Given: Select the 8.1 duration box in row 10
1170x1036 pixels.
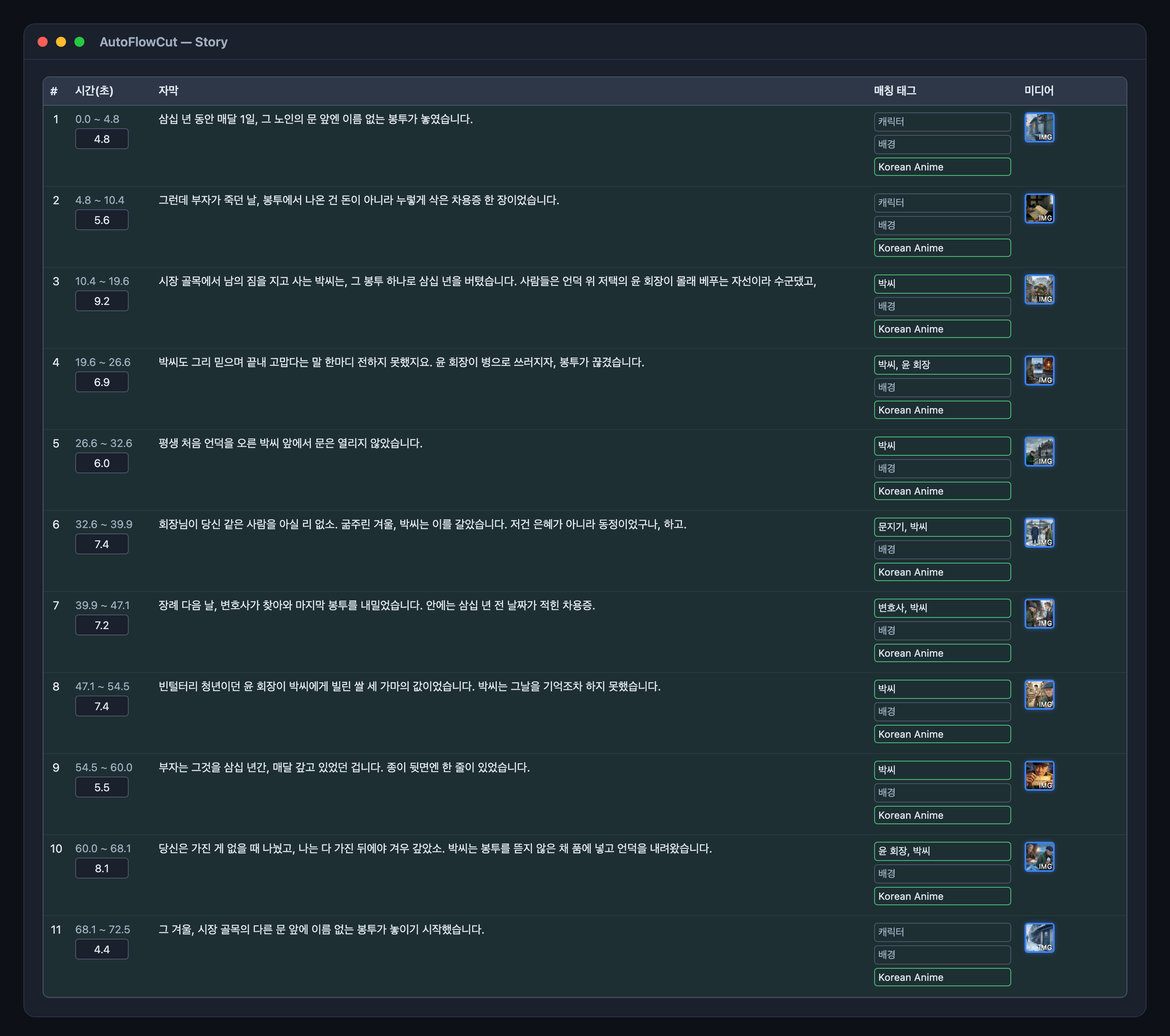Looking at the screenshot, I should (x=102, y=868).
